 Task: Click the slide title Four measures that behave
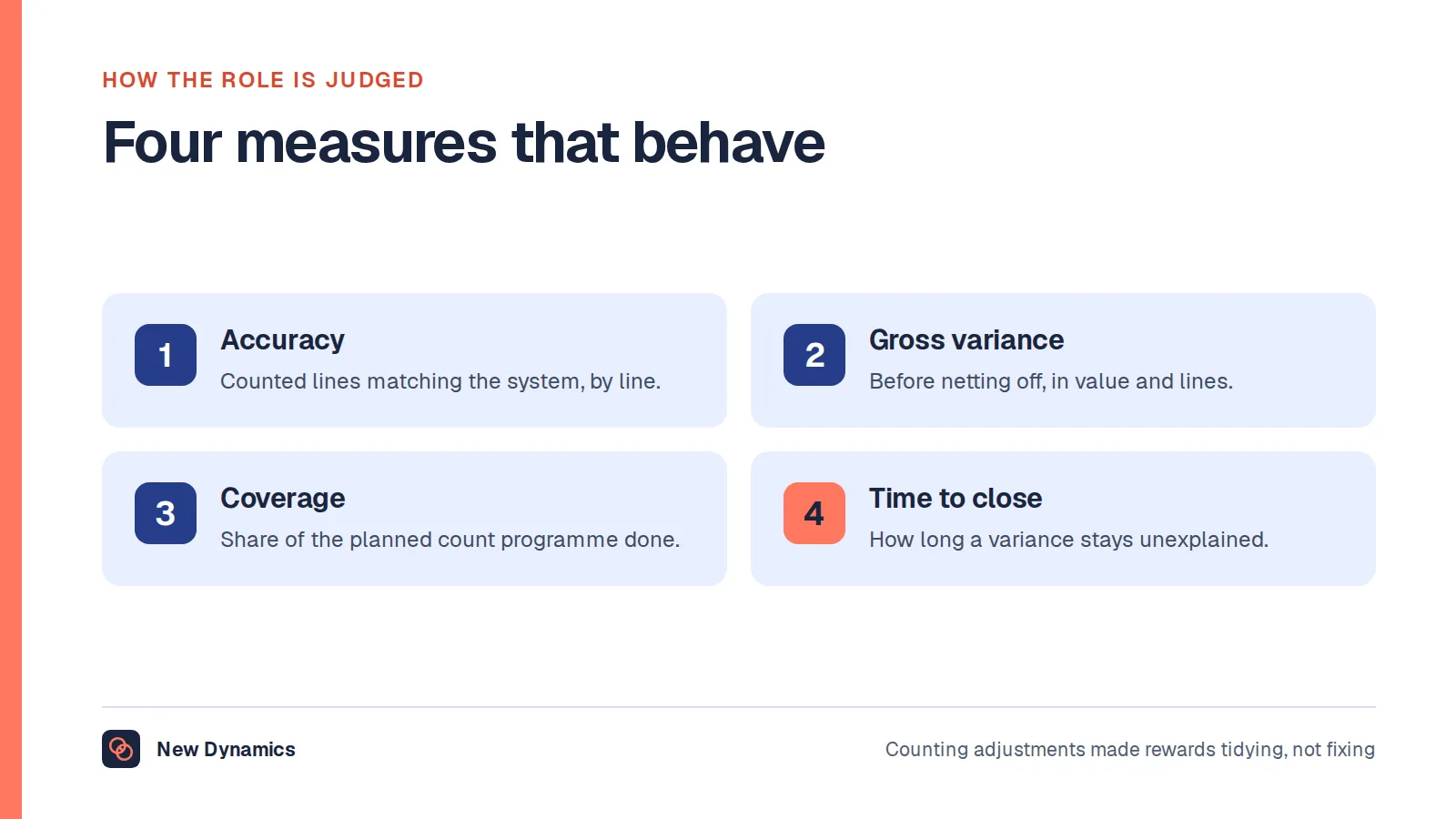(464, 143)
